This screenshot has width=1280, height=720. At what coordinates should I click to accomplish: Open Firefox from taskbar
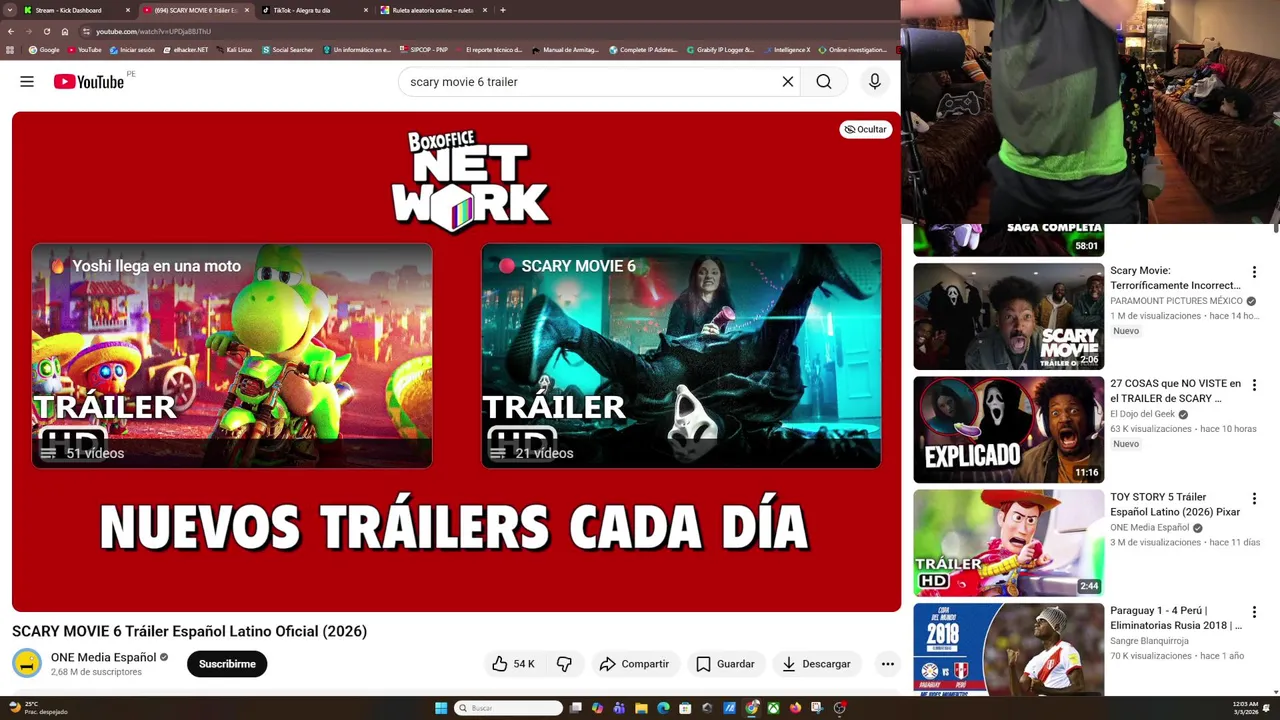(x=795, y=708)
